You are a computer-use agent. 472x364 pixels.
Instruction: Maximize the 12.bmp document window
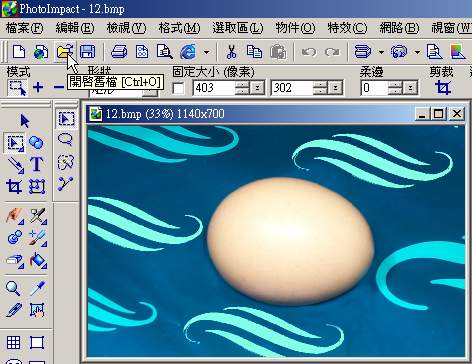click(x=439, y=114)
